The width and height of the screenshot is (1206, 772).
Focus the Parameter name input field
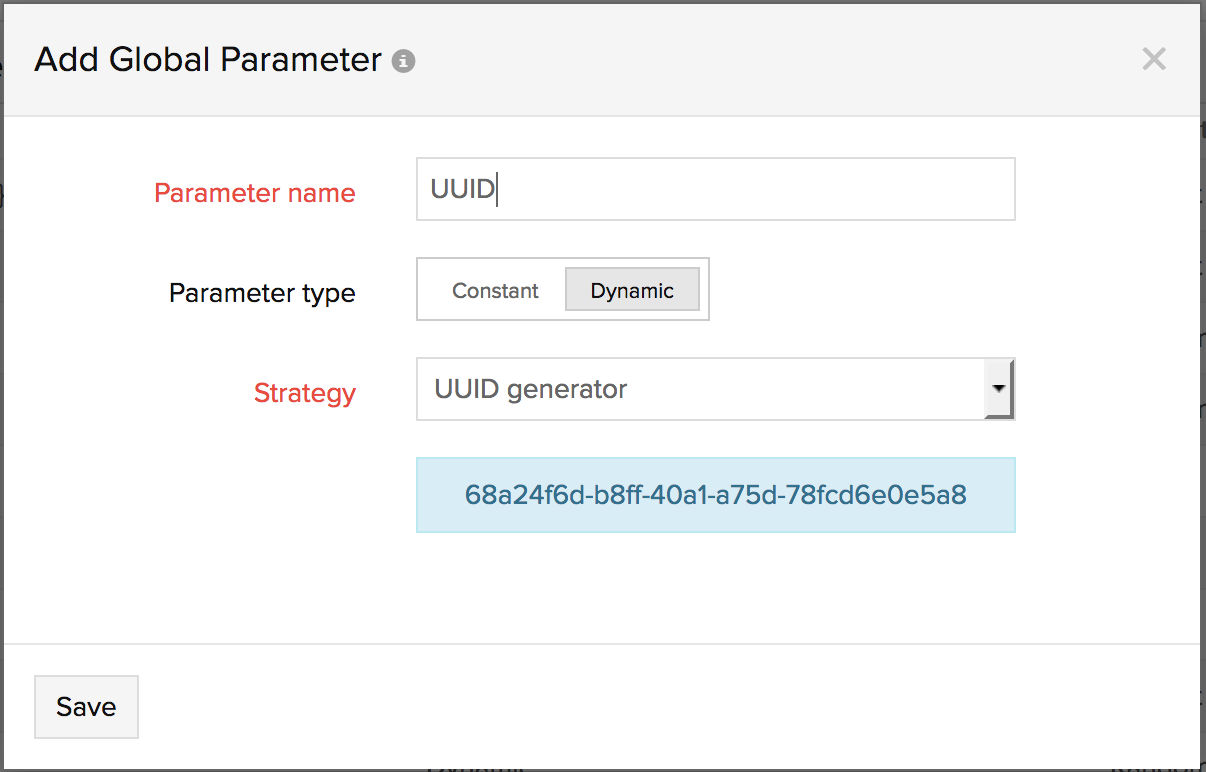(715, 189)
